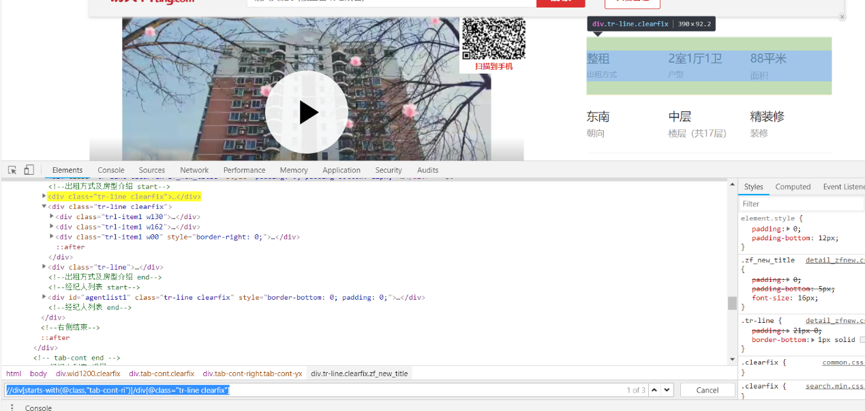Select breadcrumb body
The height and width of the screenshot is (411, 865).
pyautogui.click(x=38, y=373)
